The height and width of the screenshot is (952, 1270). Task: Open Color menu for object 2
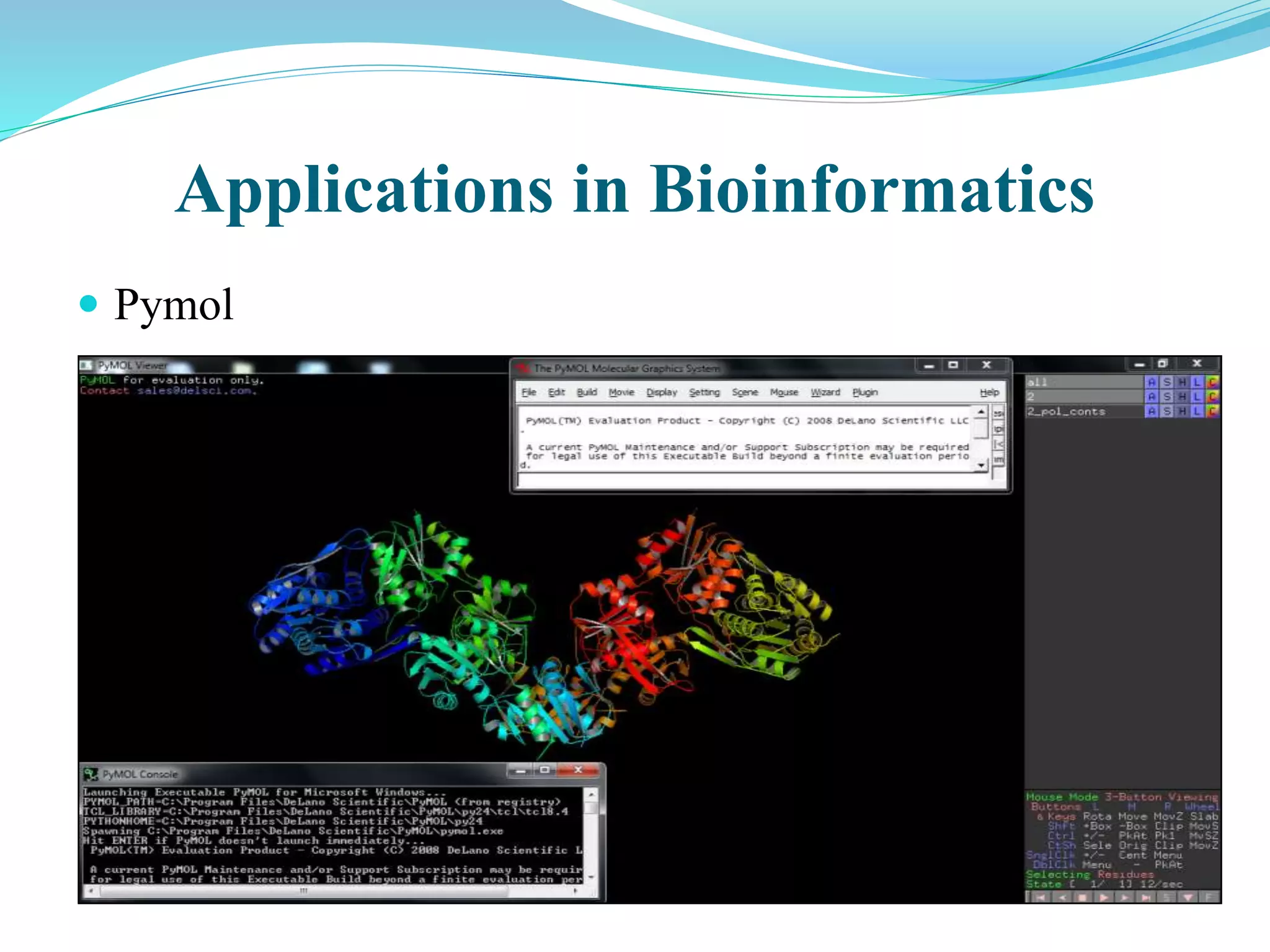(x=1212, y=397)
